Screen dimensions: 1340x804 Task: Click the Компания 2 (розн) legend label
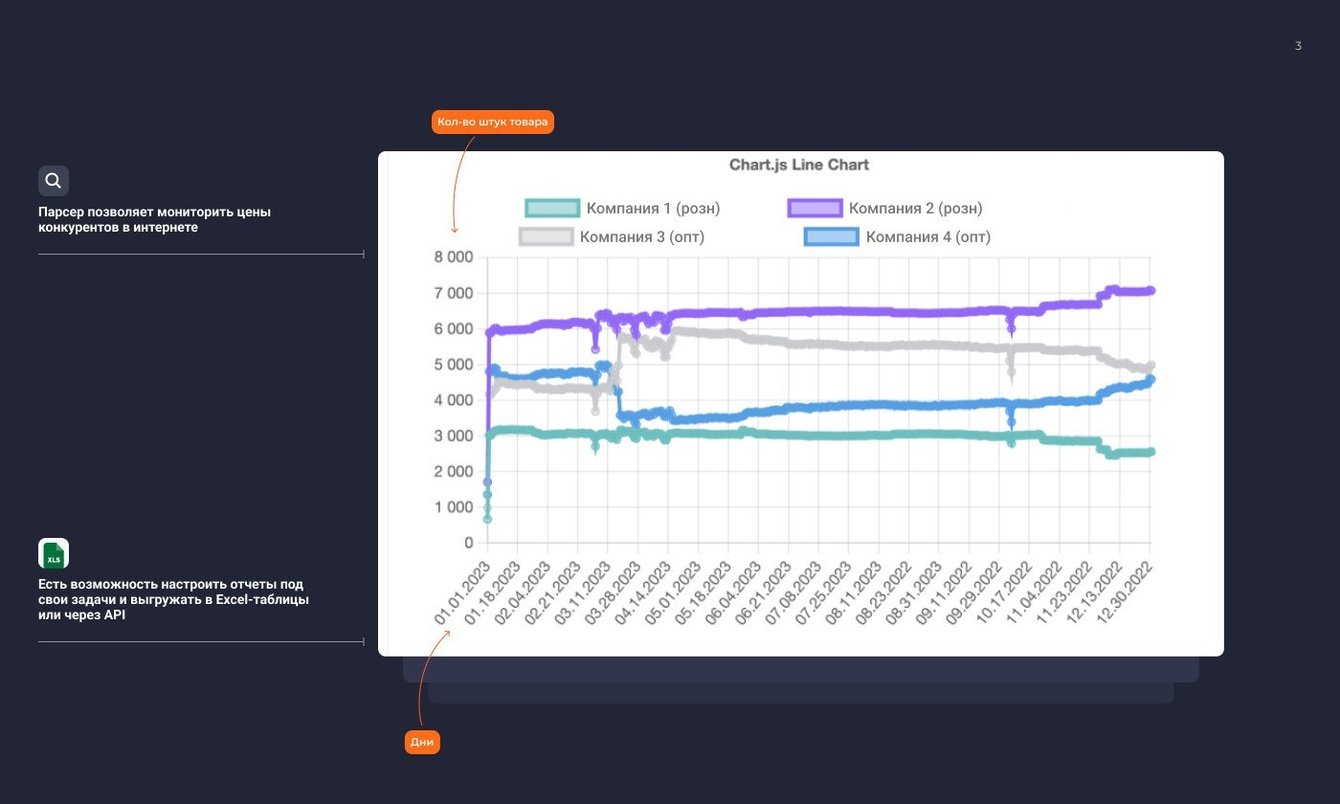click(915, 208)
